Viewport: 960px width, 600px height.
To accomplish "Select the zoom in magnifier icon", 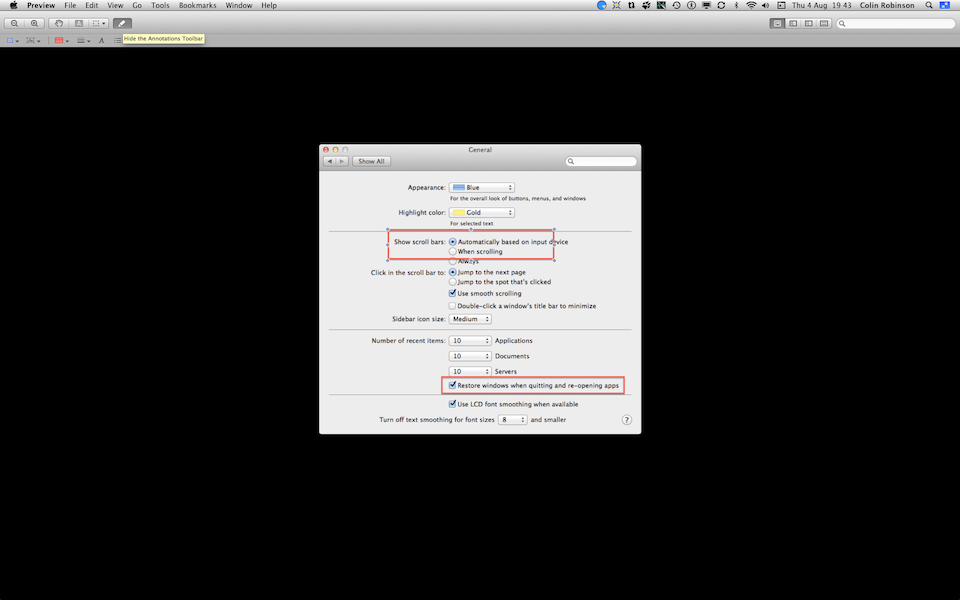I will [x=34, y=22].
